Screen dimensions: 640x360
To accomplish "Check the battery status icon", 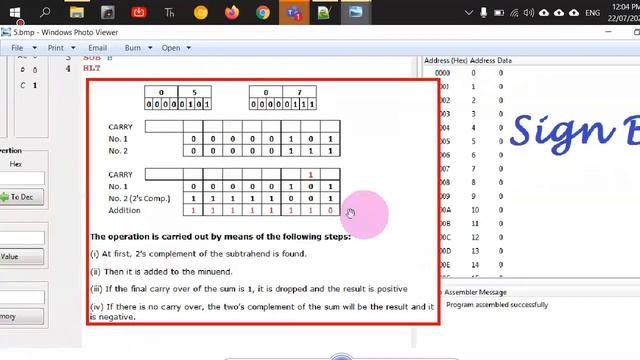I will [499, 13].
